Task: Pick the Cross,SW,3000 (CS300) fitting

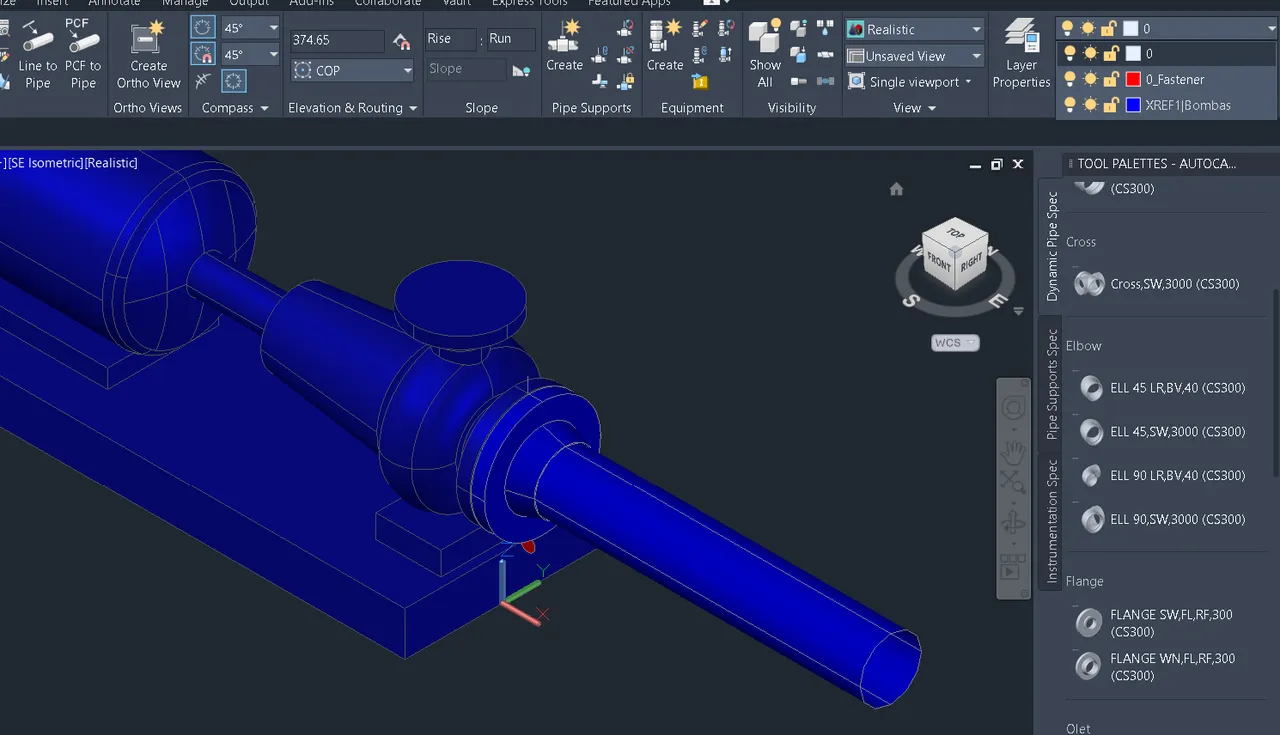Action: (1158, 284)
